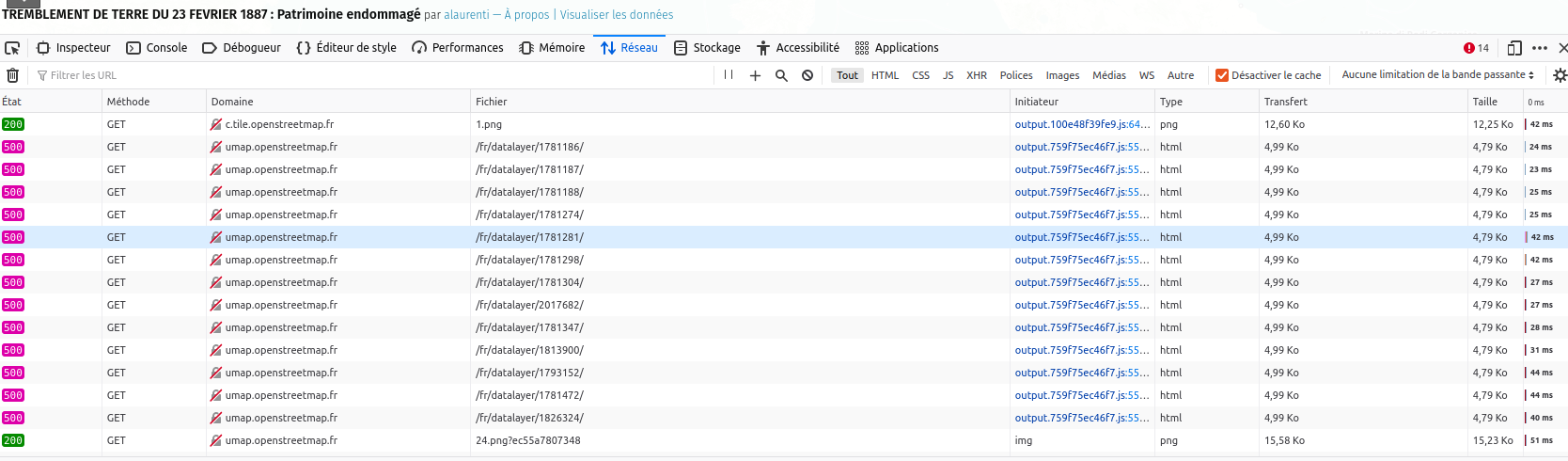Focus the Filtrer les URL field
This screenshot has width=1568, height=461.
click(x=372, y=75)
